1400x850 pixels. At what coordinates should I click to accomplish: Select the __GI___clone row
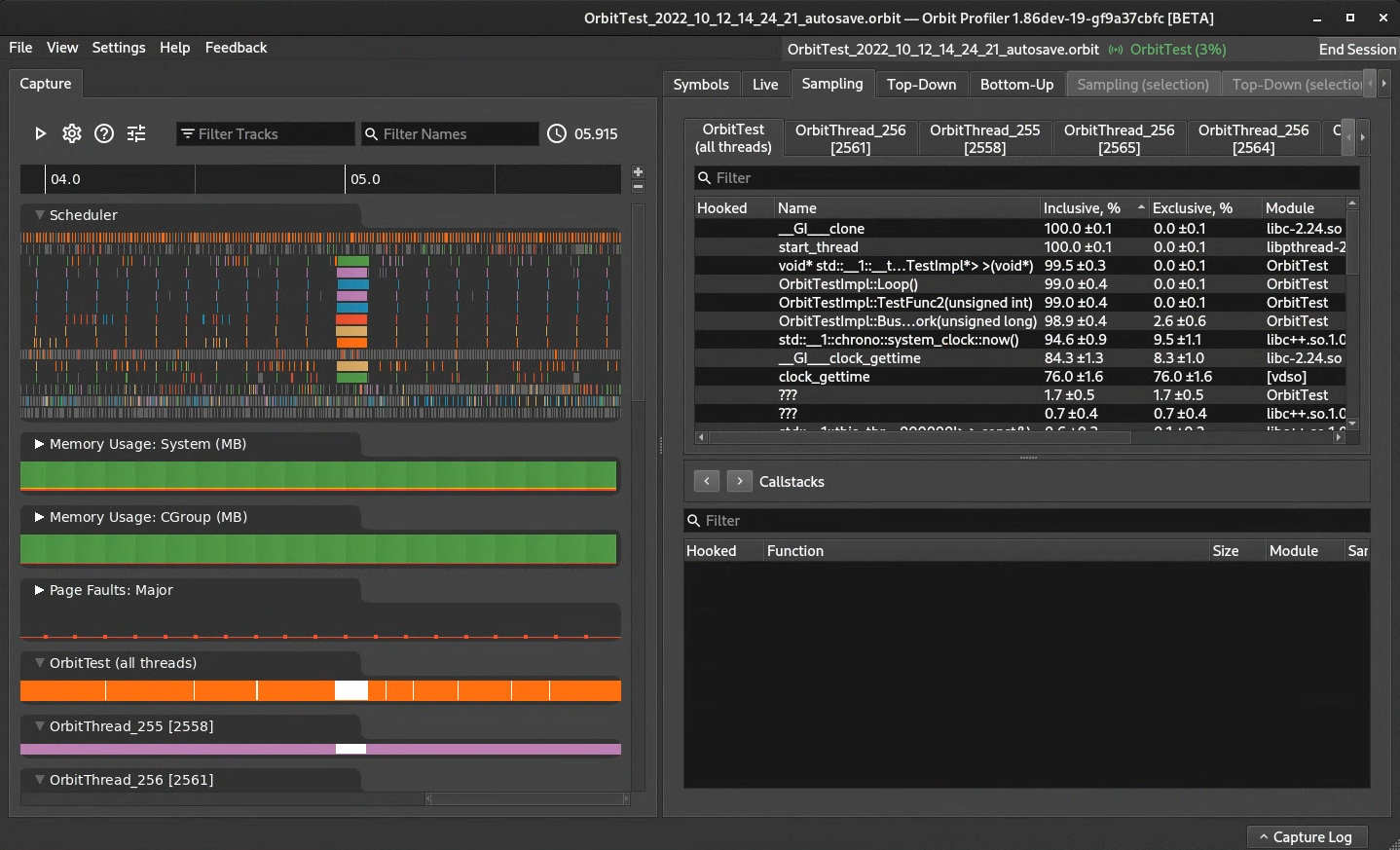coord(1020,229)
